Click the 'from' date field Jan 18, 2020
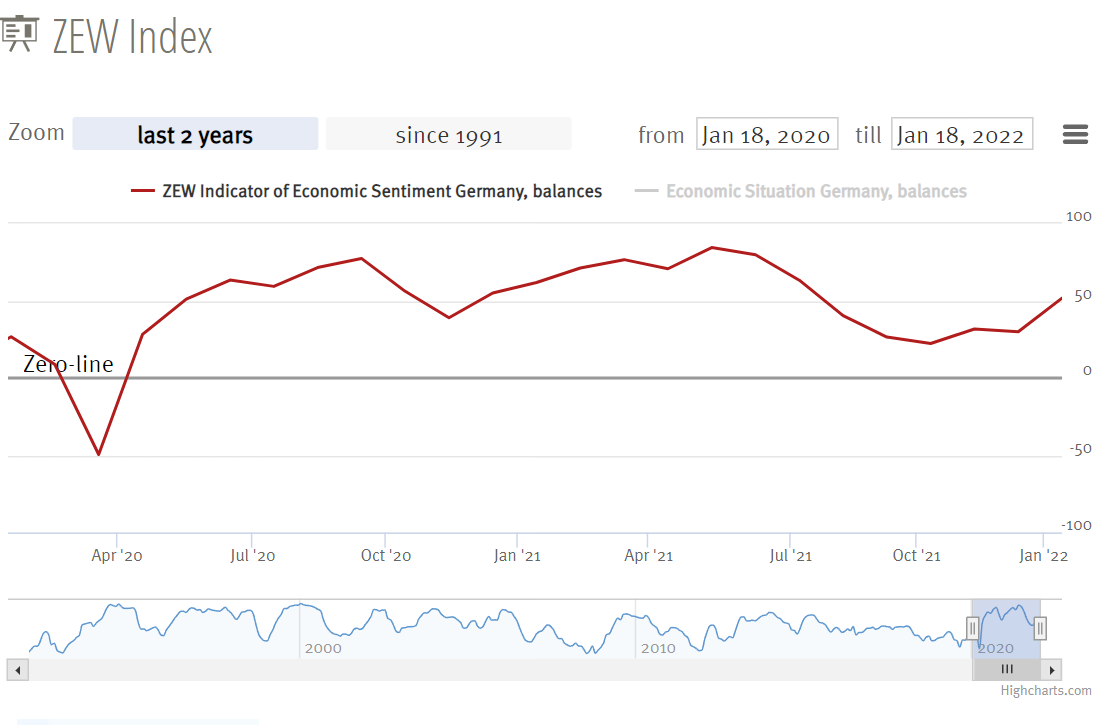1105x725 pixels. 767,135
